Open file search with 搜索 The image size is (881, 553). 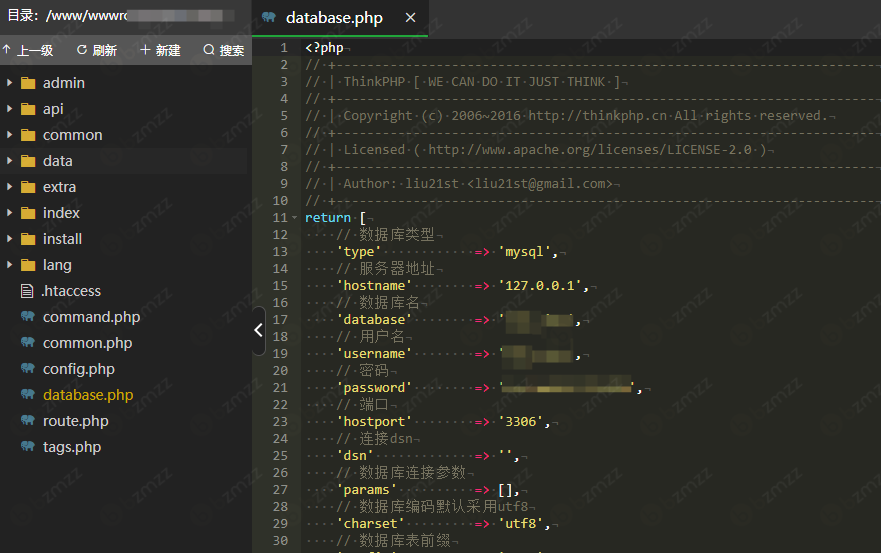coord(224,51)
